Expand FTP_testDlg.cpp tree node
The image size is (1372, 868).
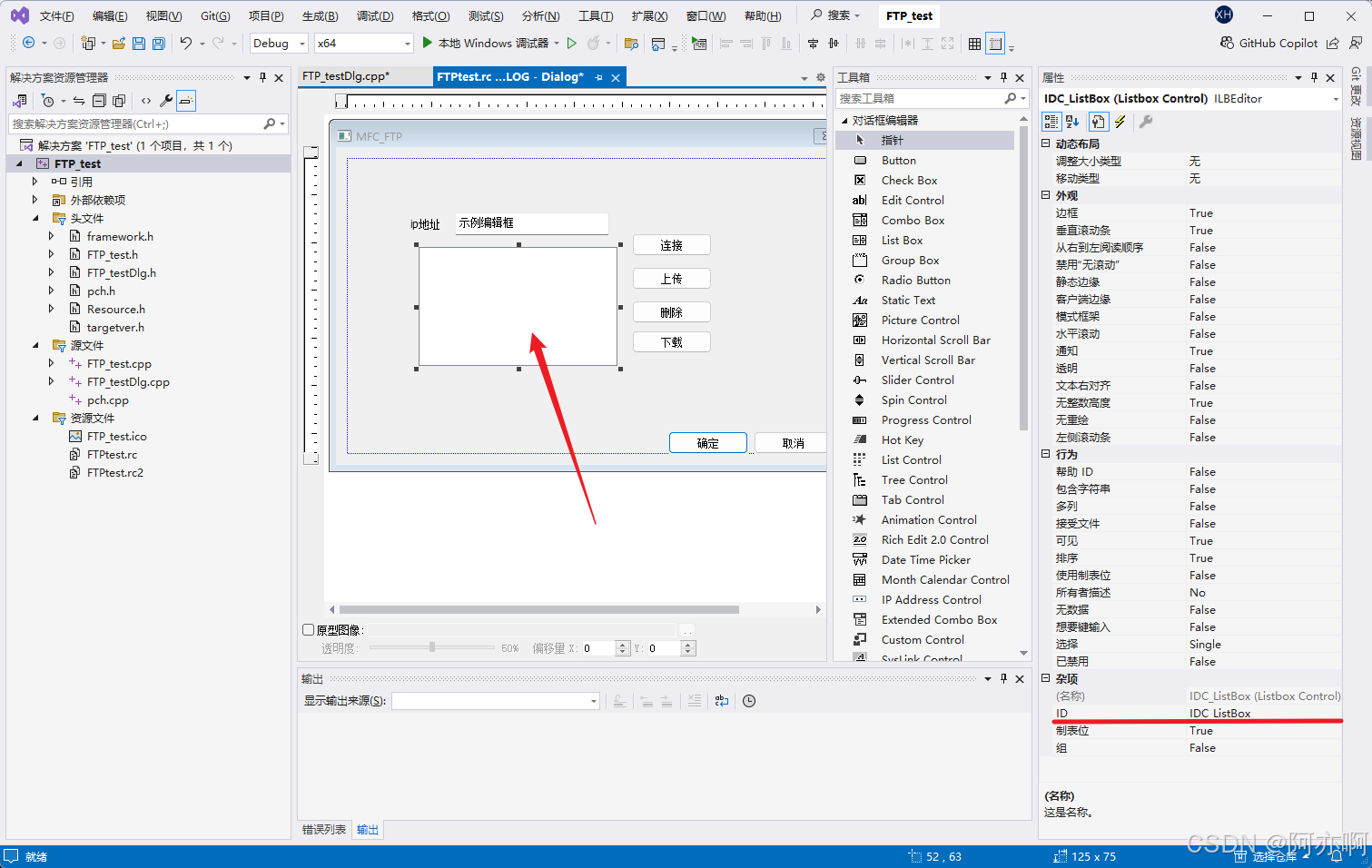click(x=52, y=381)
